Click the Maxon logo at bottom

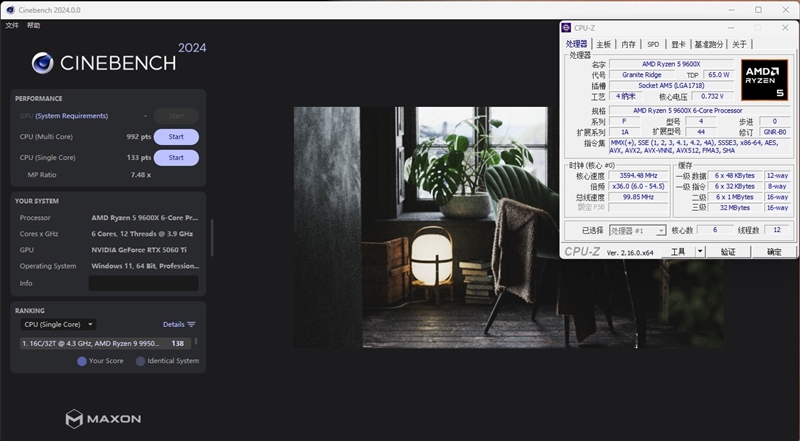[103, 418]
